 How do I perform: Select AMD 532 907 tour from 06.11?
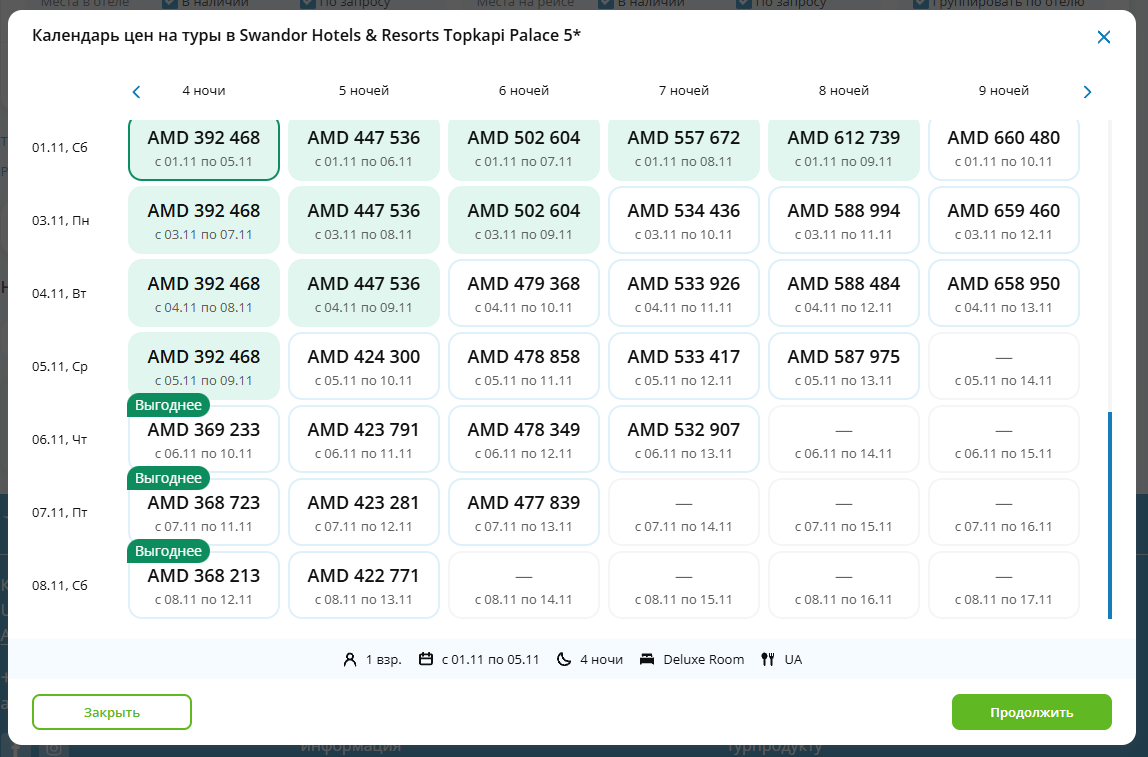684,440
